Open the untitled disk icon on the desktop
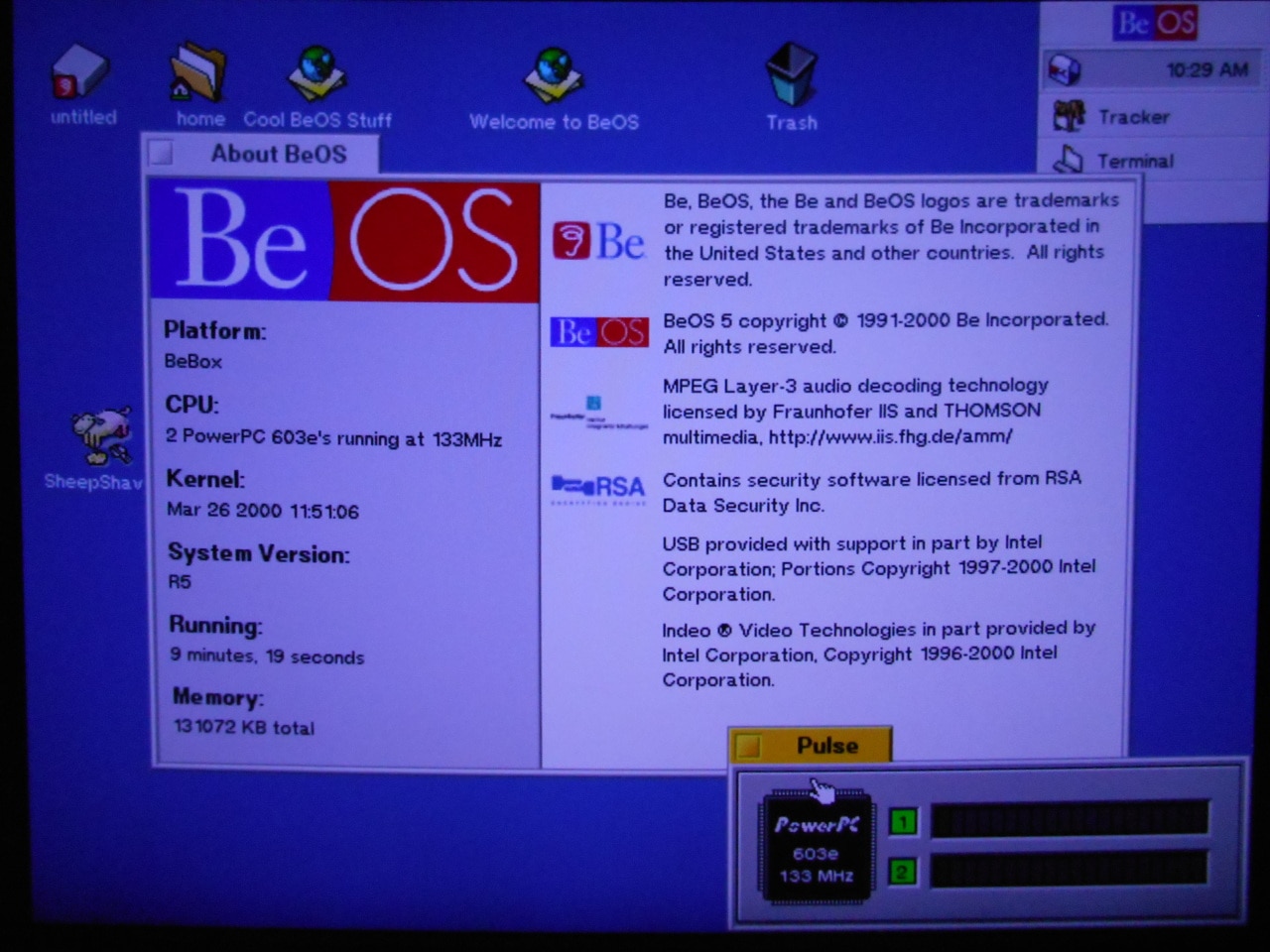 tap(81, 73)
